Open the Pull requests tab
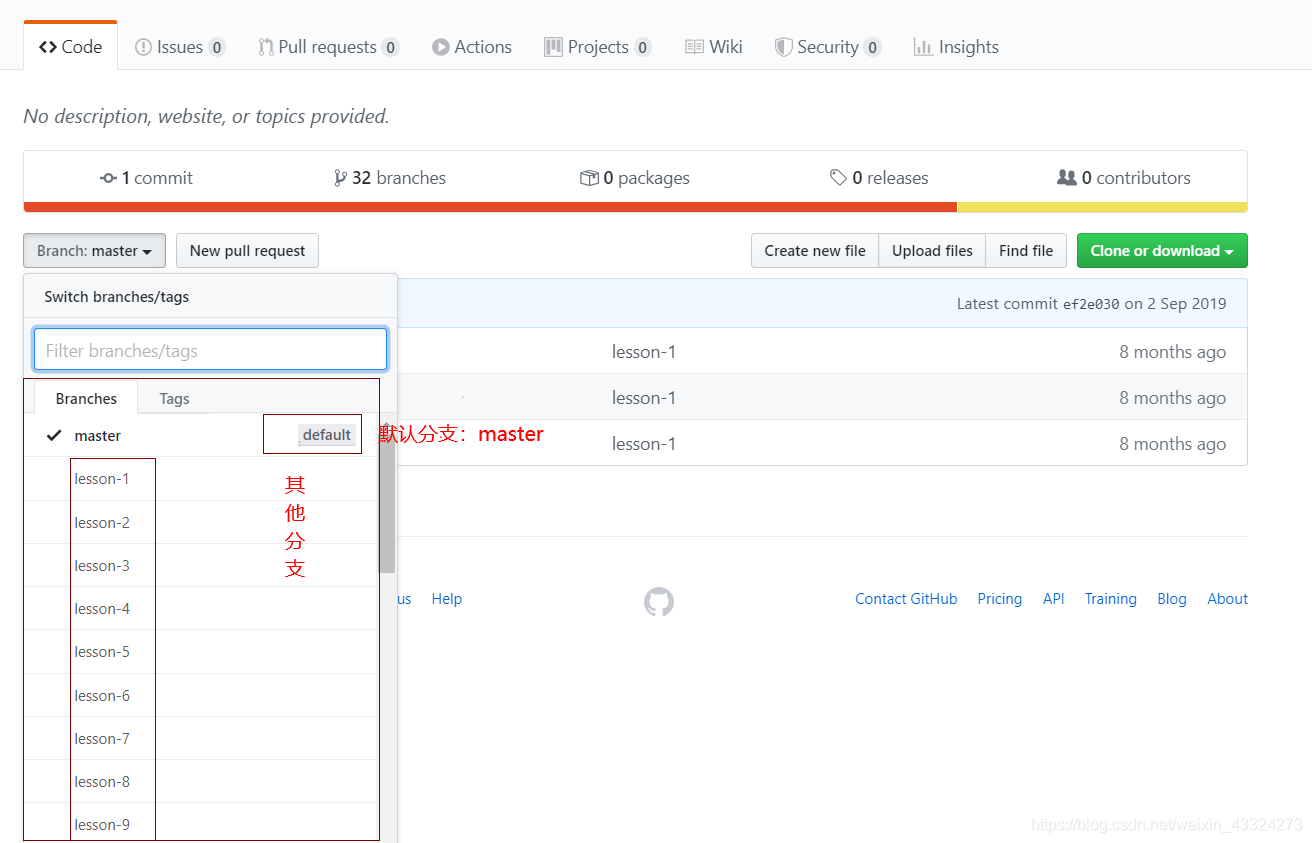1312x843 pixels. click(328, 47)
